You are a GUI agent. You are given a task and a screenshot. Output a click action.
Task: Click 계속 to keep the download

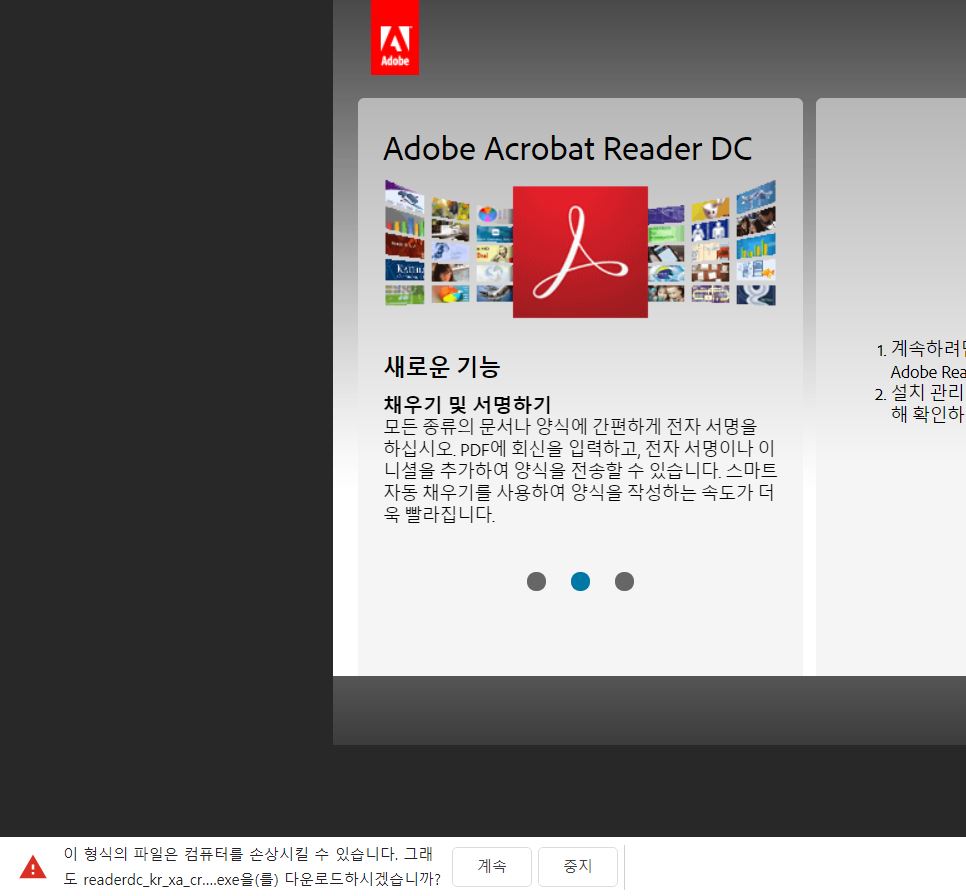tap(492, 866)
